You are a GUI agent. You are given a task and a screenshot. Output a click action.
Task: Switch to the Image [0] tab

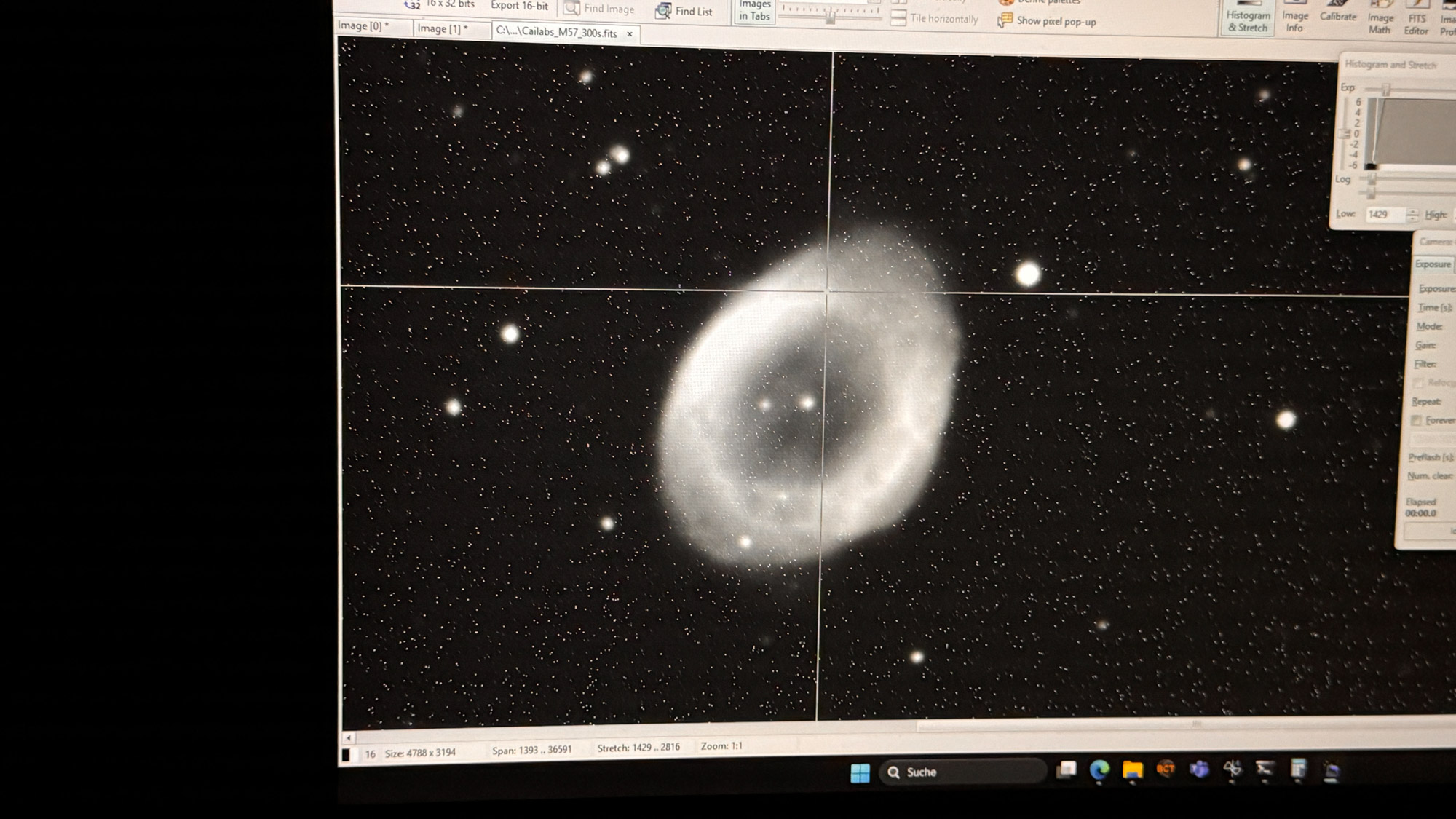tap(363, 26)
